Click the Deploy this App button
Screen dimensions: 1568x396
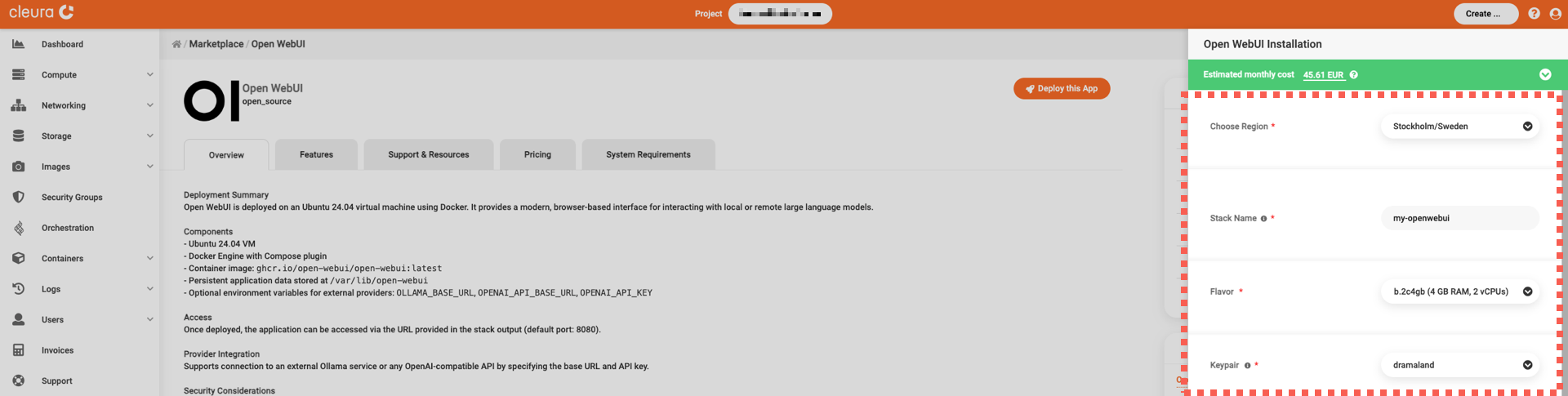pyautogui.click(x=1062, y=88)
